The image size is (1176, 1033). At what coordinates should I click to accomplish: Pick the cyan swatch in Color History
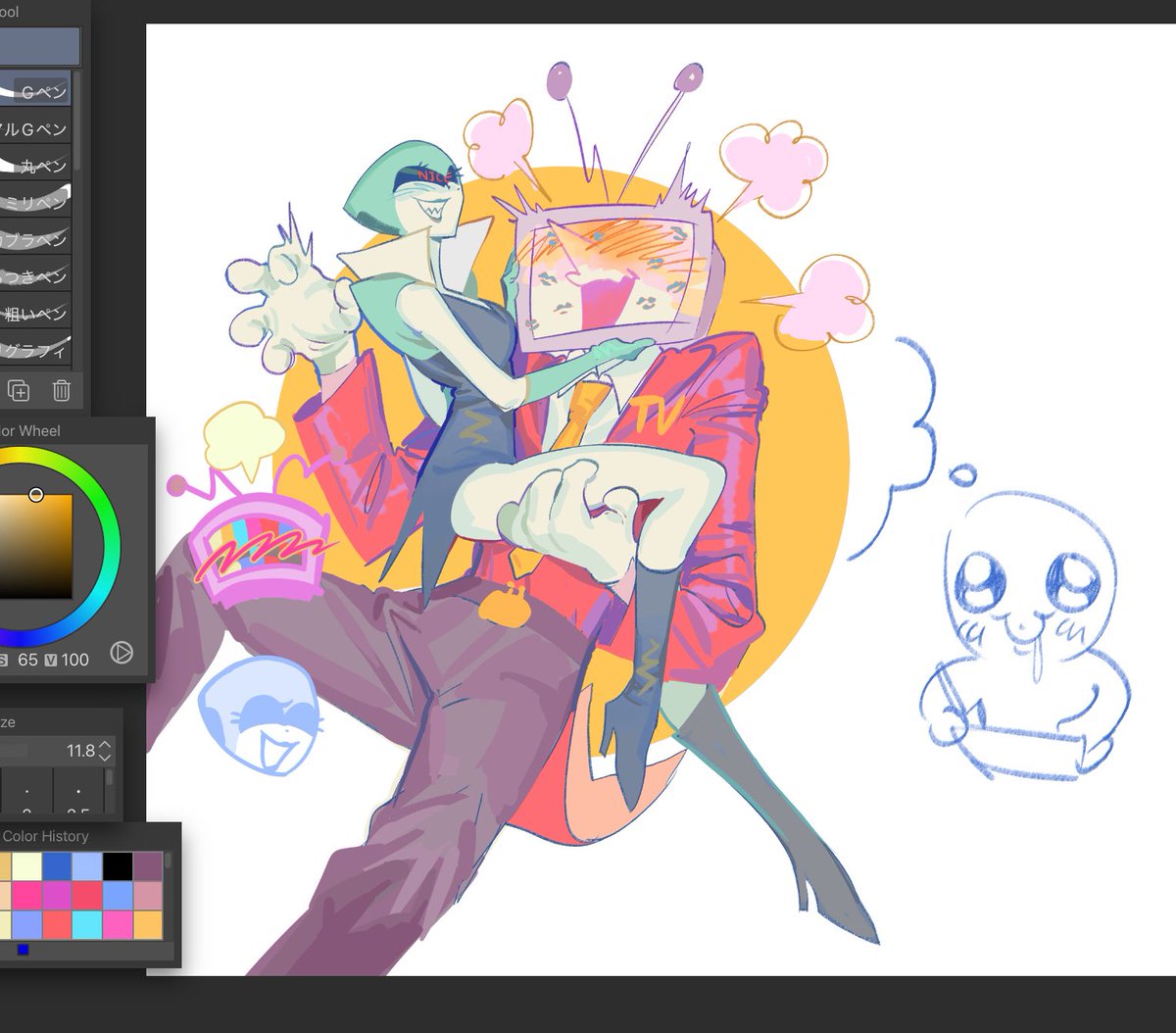(x=87, y=924)
